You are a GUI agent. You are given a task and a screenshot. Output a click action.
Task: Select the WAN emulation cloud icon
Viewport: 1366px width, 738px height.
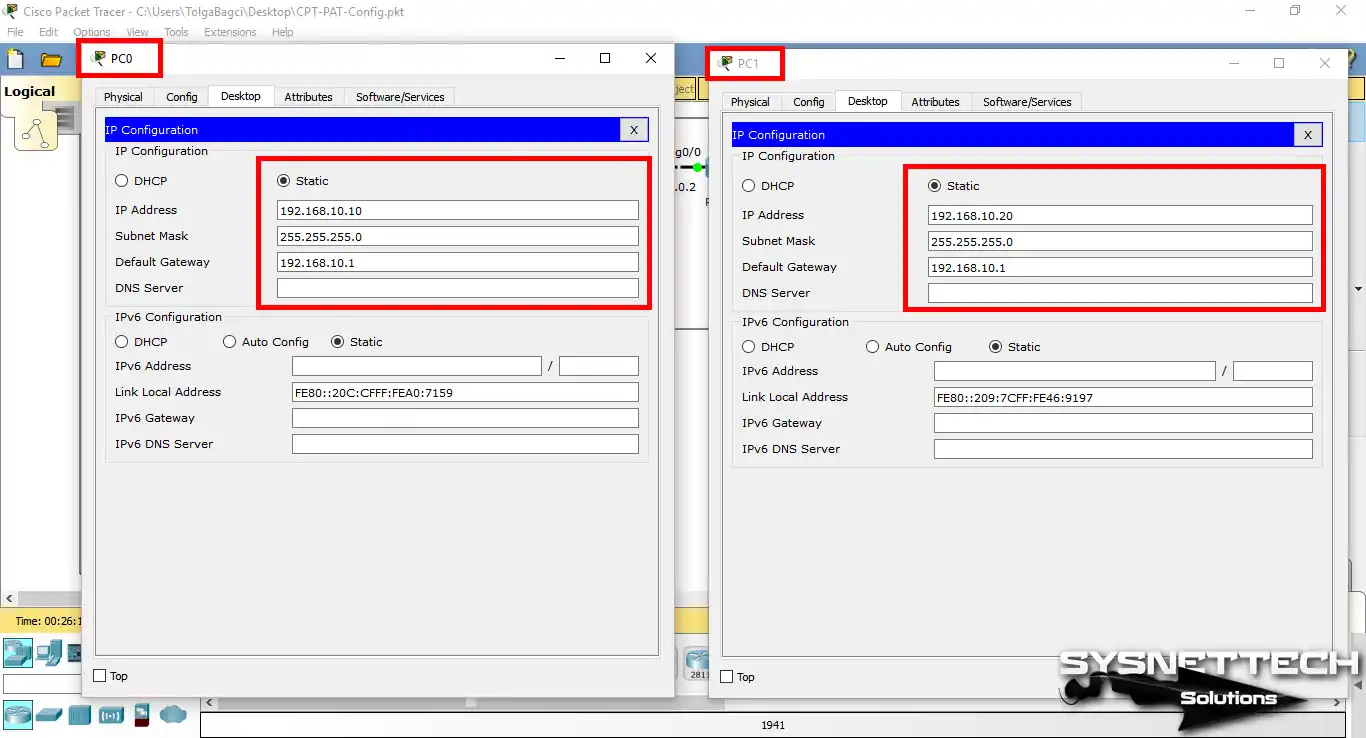pyautogui.click(x=173, y=715)
